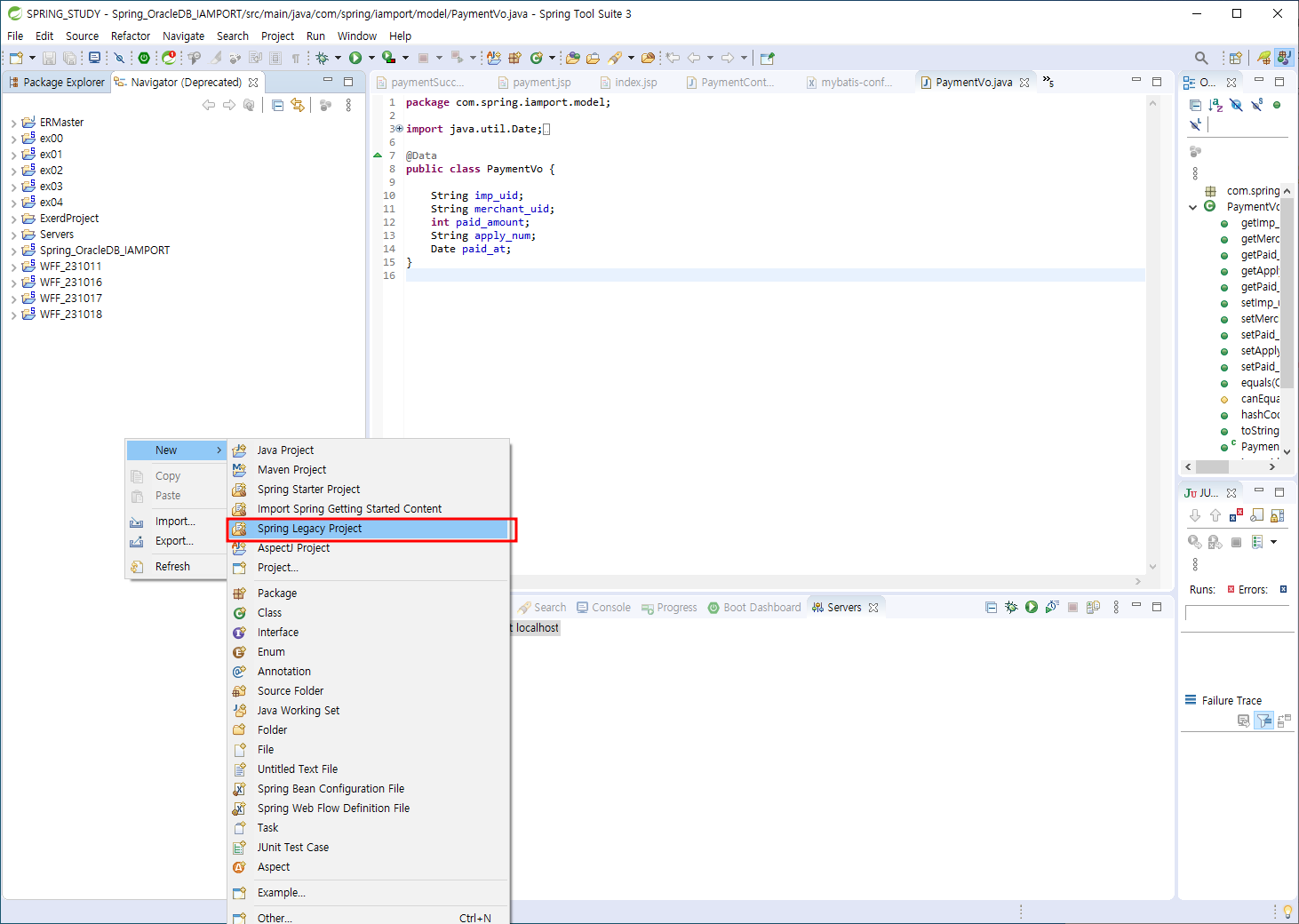Click the Servers view publish icon
The width and height of the screenshot is (1299, 924).
tap(1093, 607)
